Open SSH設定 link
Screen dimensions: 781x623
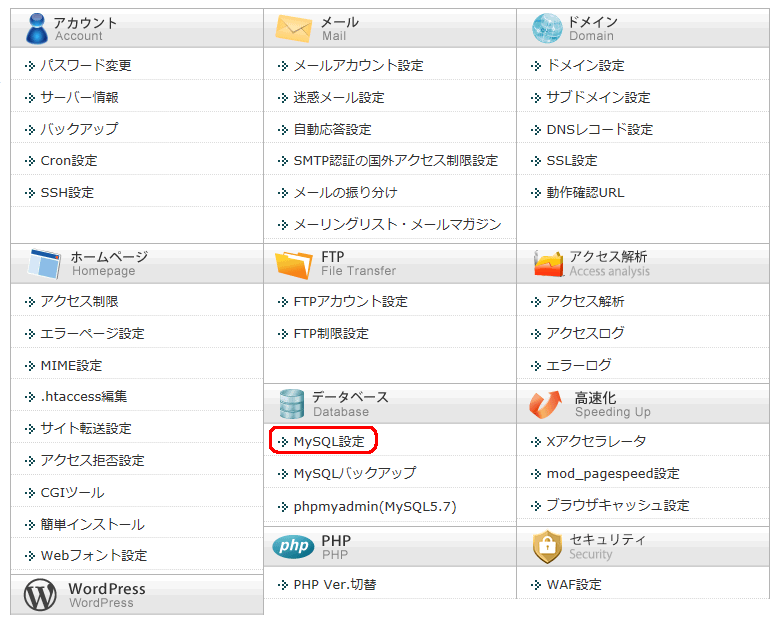tap(67, 192)
